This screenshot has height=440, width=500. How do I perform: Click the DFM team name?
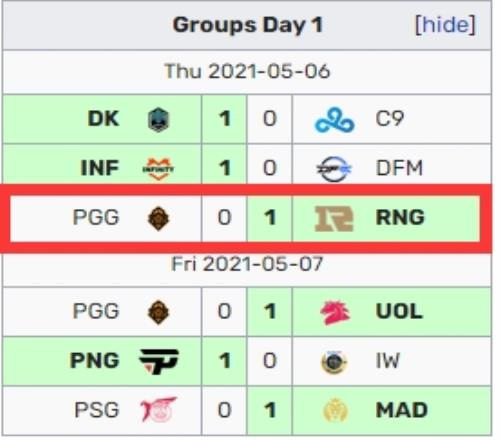(x=399, y=168)
